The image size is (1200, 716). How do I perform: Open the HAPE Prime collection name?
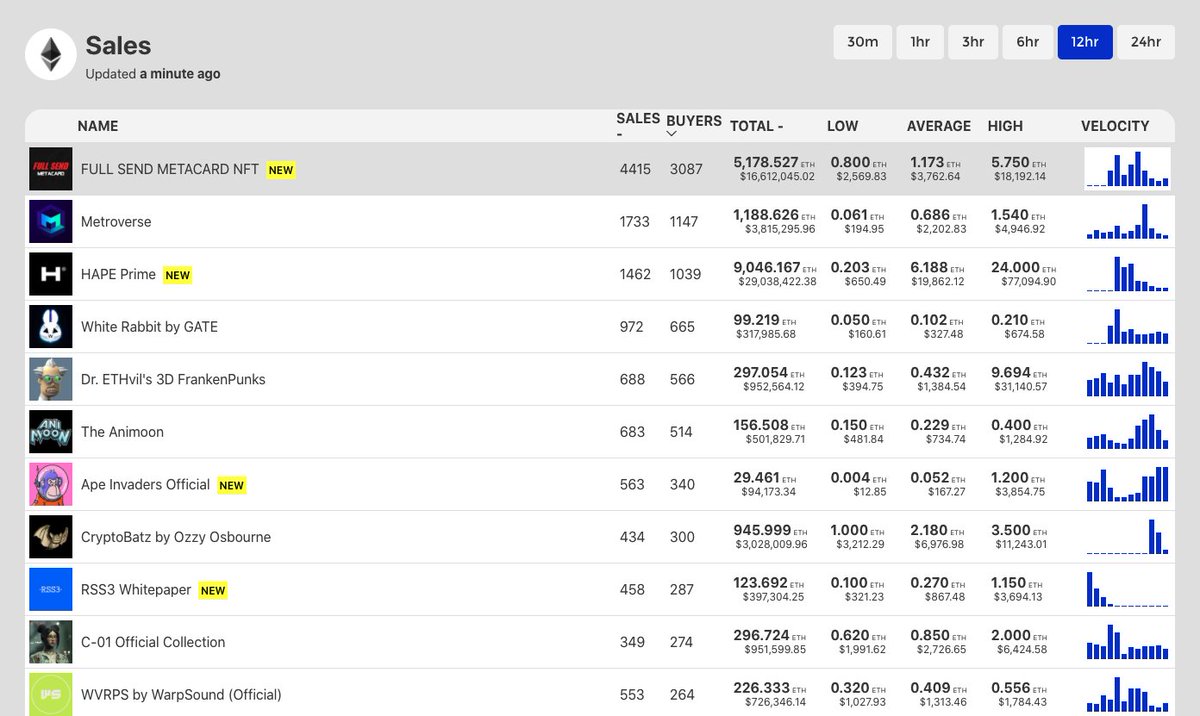[x=118, y=274]
